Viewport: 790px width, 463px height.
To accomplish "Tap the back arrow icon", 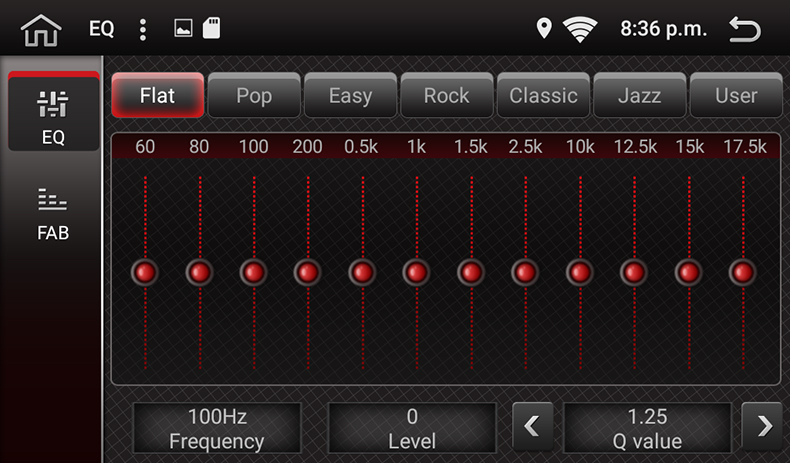I will click(x=745, y=29).
